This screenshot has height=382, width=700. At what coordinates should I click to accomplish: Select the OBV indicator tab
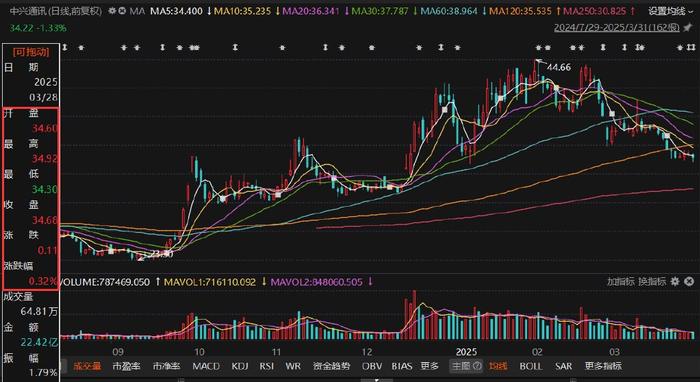tap(372, 366)
